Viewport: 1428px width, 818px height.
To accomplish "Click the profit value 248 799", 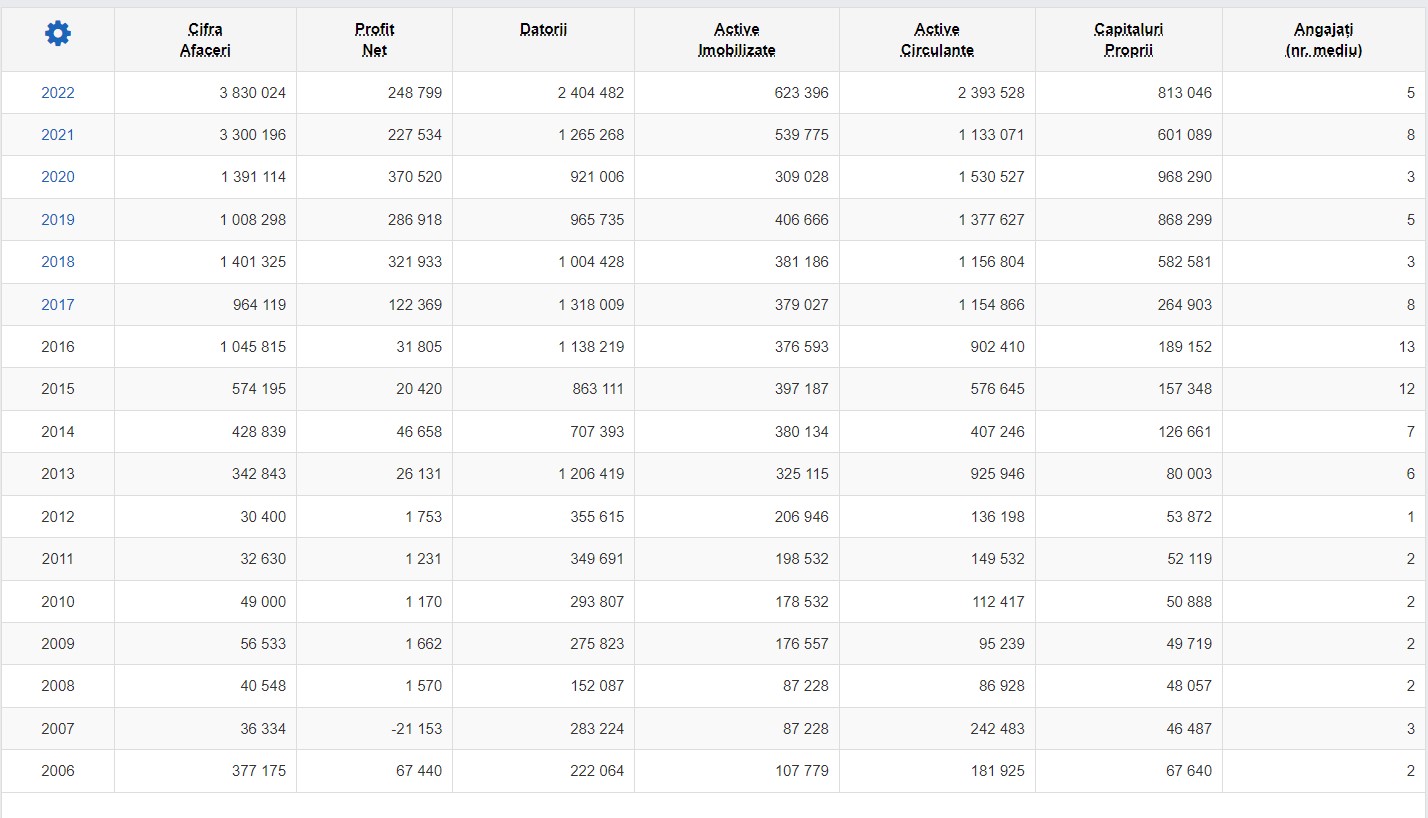I will coord(415,93).
